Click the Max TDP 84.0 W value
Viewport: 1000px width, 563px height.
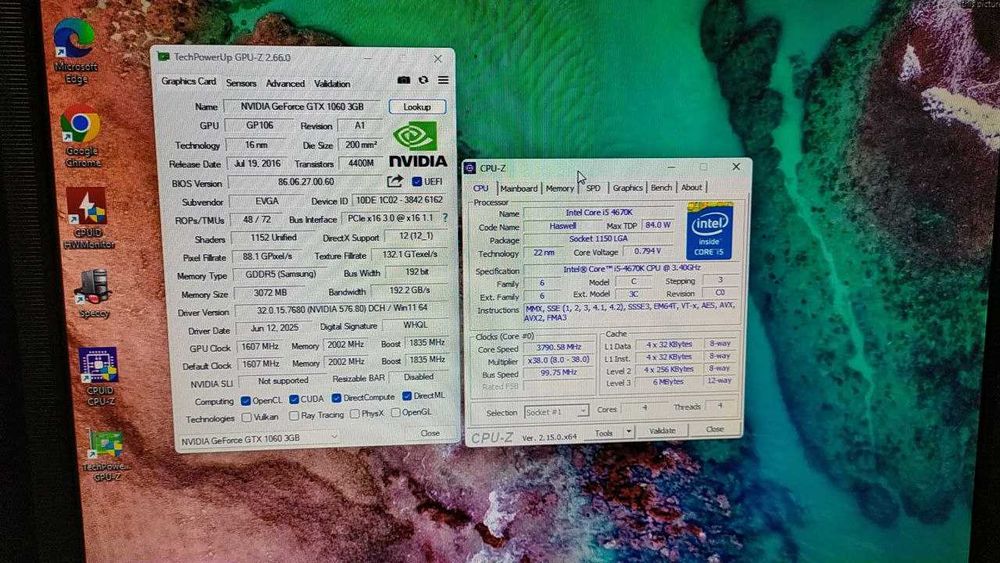click(658, 225)
